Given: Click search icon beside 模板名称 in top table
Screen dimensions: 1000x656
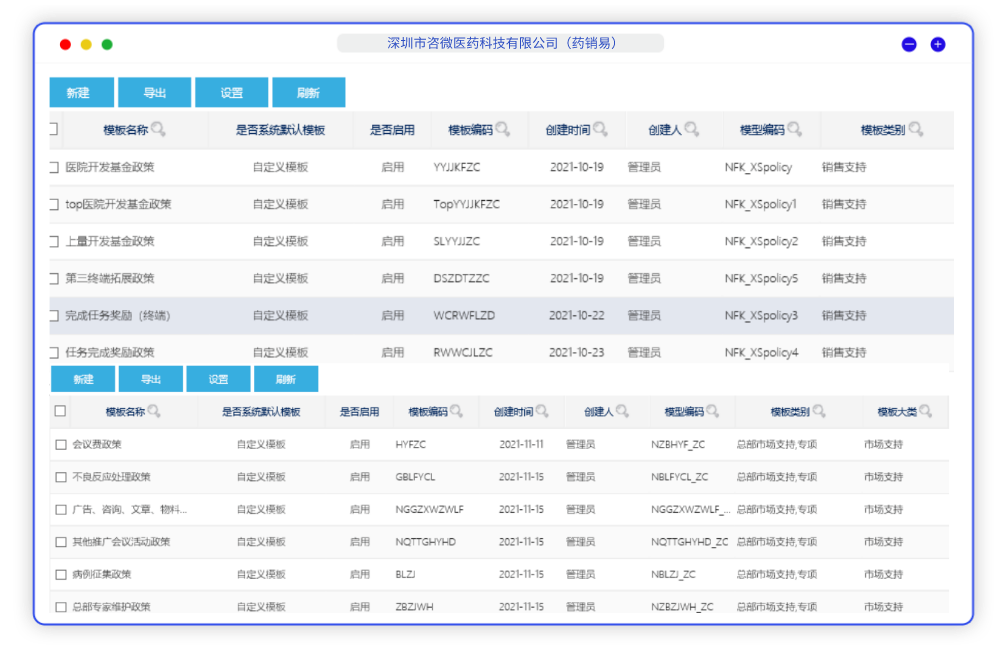Looking at the screenshot, I should click(158, 129).
